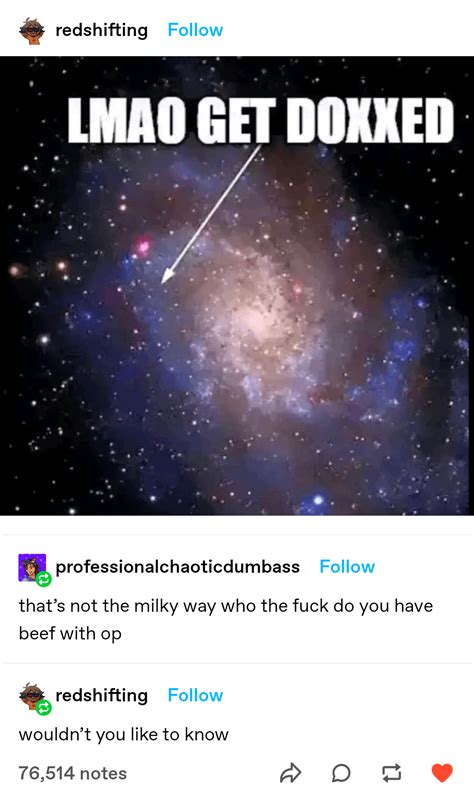Click the green reblog badge on the lower redshifting avatar

[x=44, y=707]
